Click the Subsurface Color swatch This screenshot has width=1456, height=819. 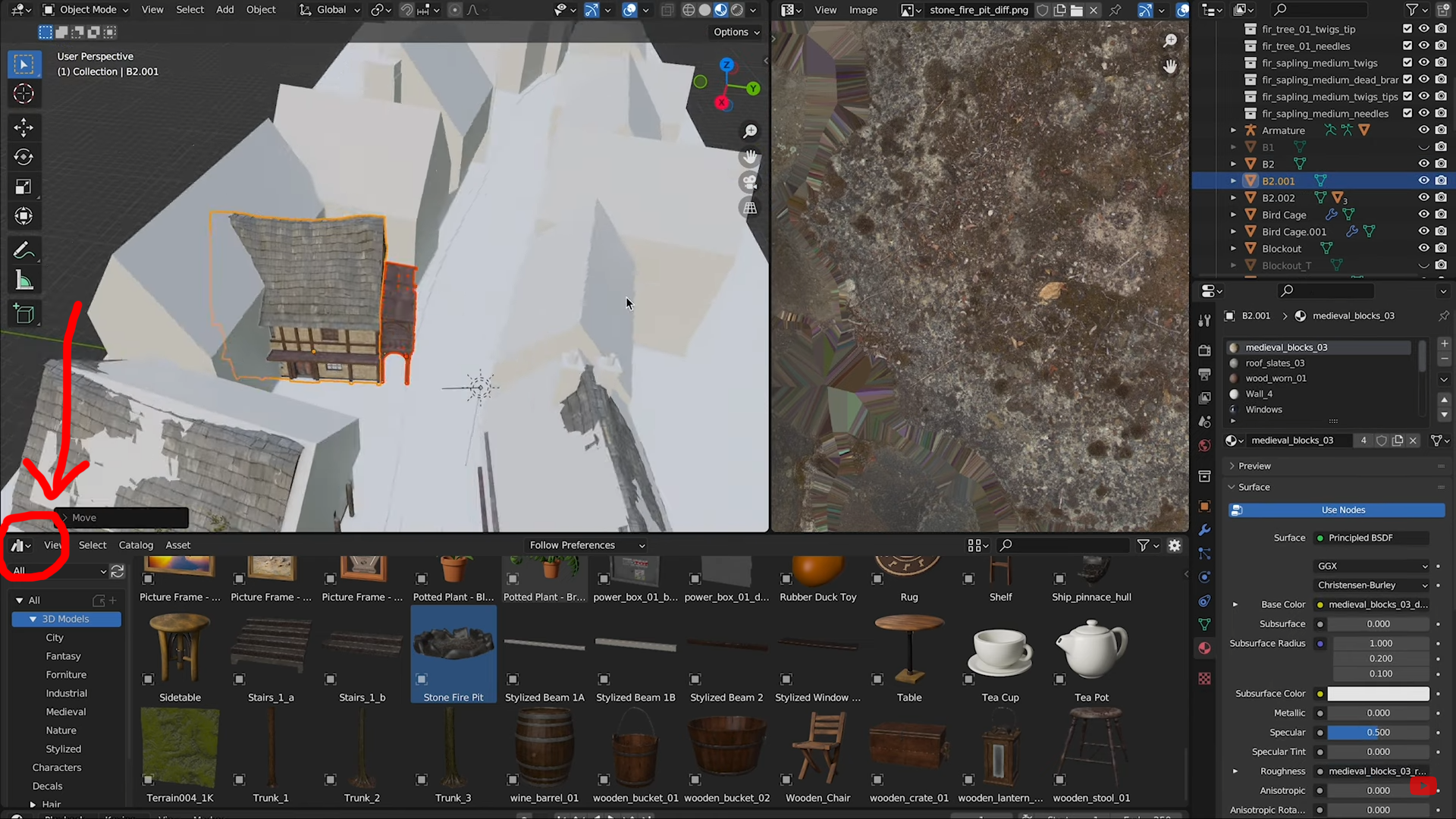click(x=1378, y=694)
